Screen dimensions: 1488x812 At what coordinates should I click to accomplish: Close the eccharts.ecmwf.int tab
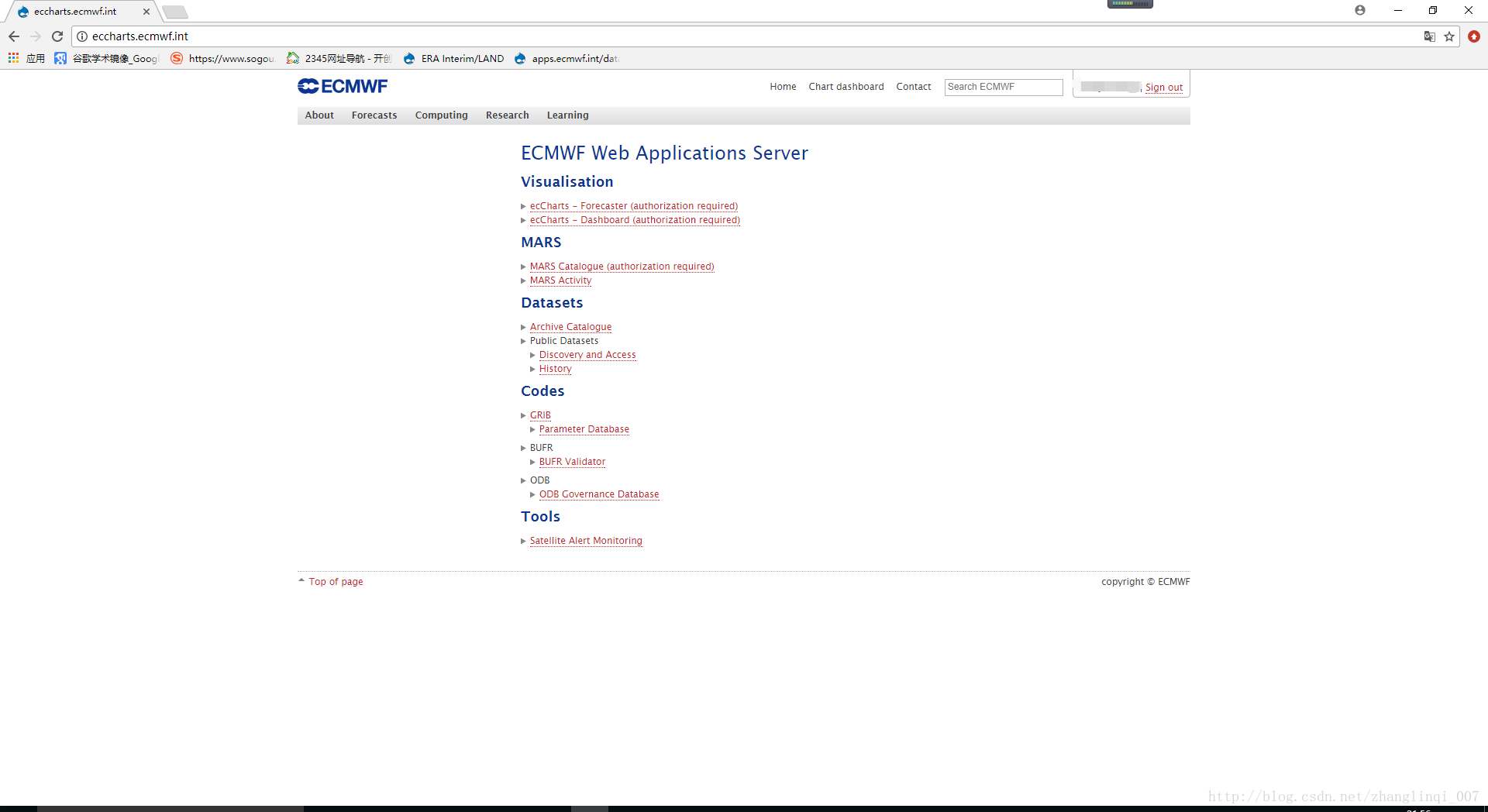[146, 12]
